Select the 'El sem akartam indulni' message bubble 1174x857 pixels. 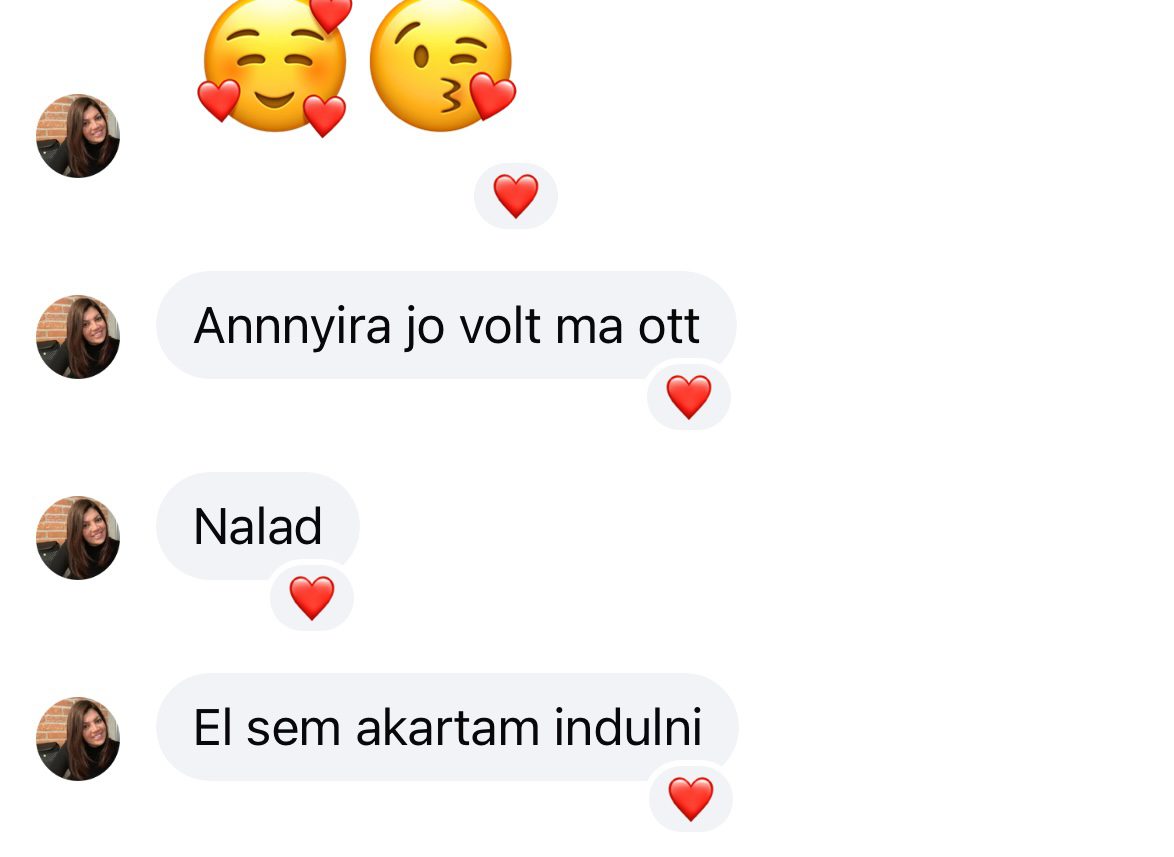[x=447, y=728]
